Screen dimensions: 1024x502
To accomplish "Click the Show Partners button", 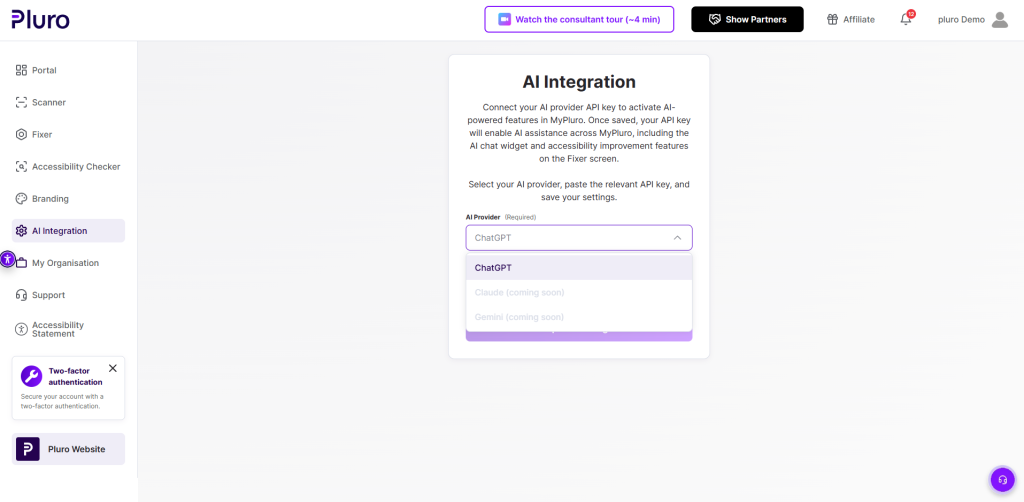I will pos(747,19).
